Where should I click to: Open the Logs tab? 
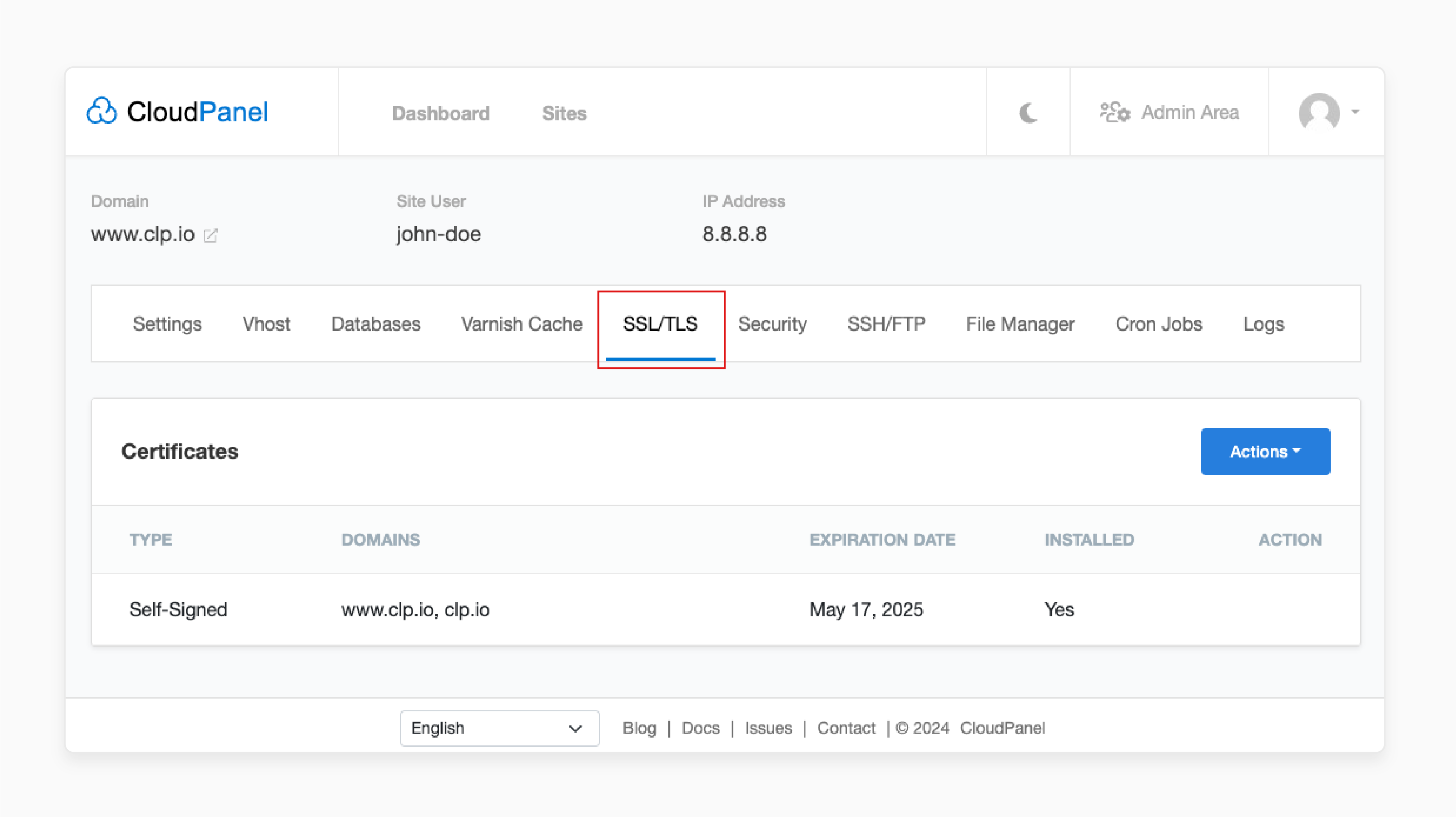[x=1264, y=324]
